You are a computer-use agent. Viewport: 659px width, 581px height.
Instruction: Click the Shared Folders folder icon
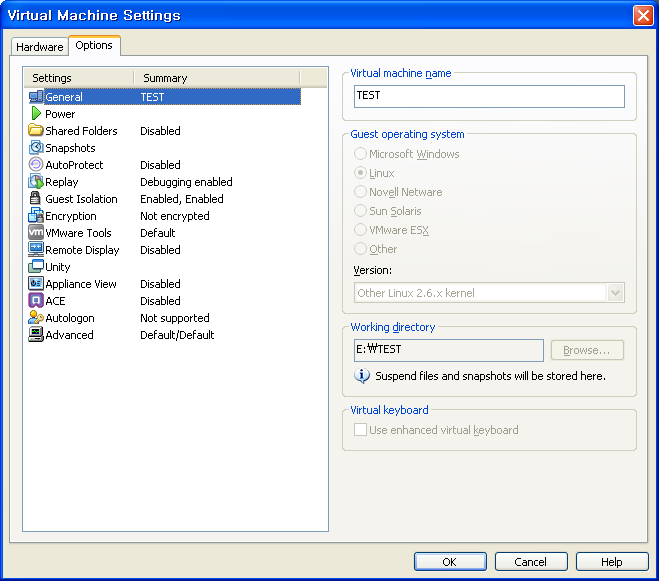pos(36,130)
